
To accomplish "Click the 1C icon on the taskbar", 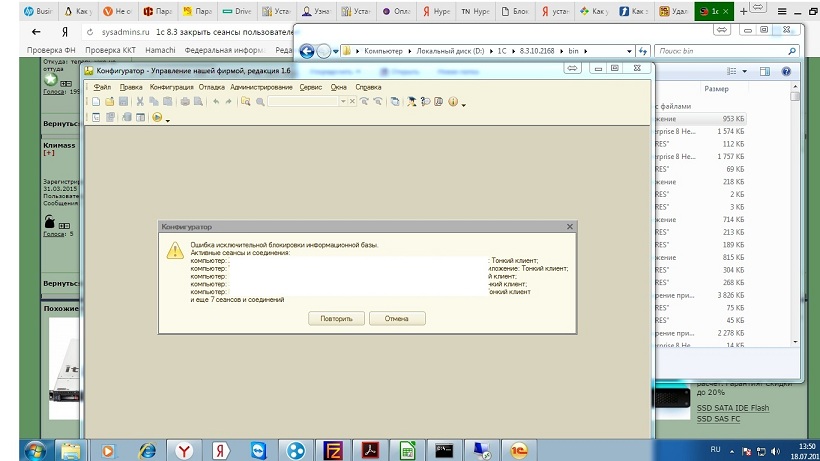I will point(519,450).
